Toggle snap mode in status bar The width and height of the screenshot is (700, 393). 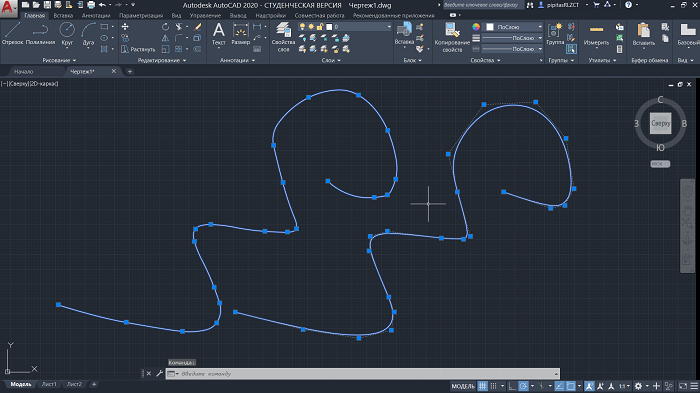tap(493, 386)
